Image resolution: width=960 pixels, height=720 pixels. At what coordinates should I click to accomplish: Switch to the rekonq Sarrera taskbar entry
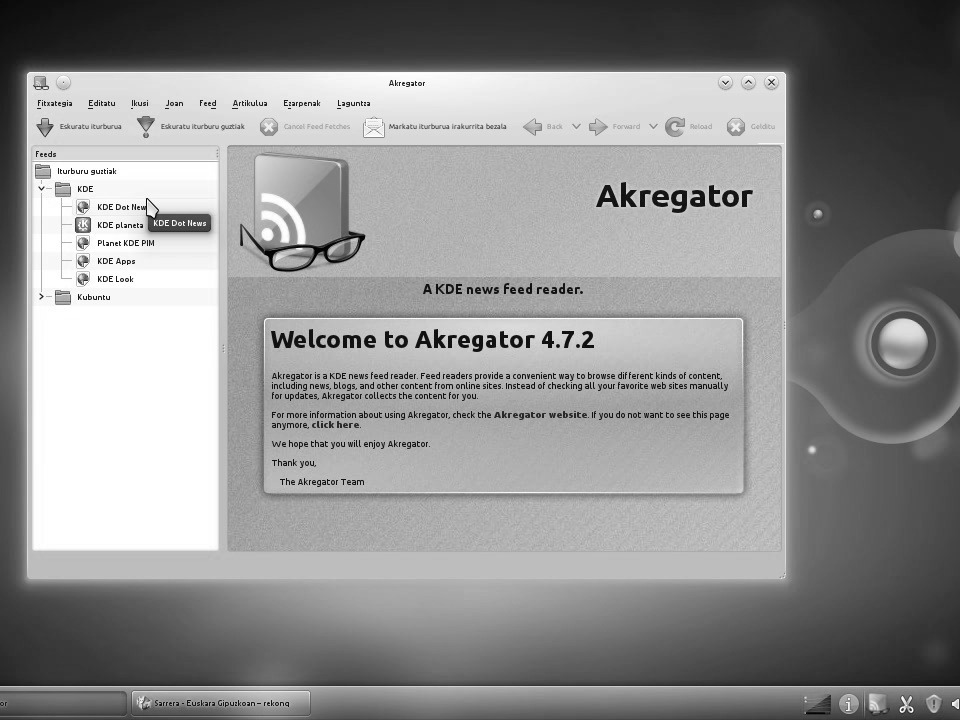point(221,703)
